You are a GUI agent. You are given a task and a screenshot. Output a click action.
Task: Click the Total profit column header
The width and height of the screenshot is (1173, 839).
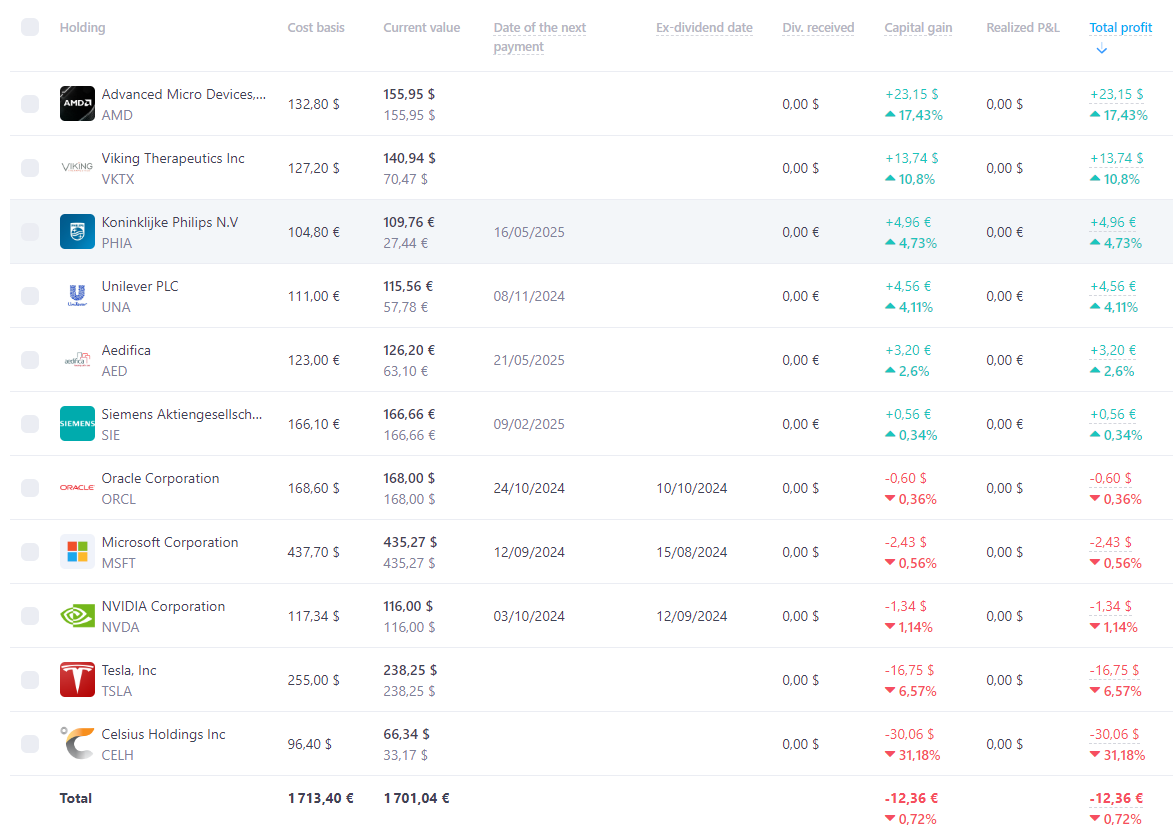1120,28
